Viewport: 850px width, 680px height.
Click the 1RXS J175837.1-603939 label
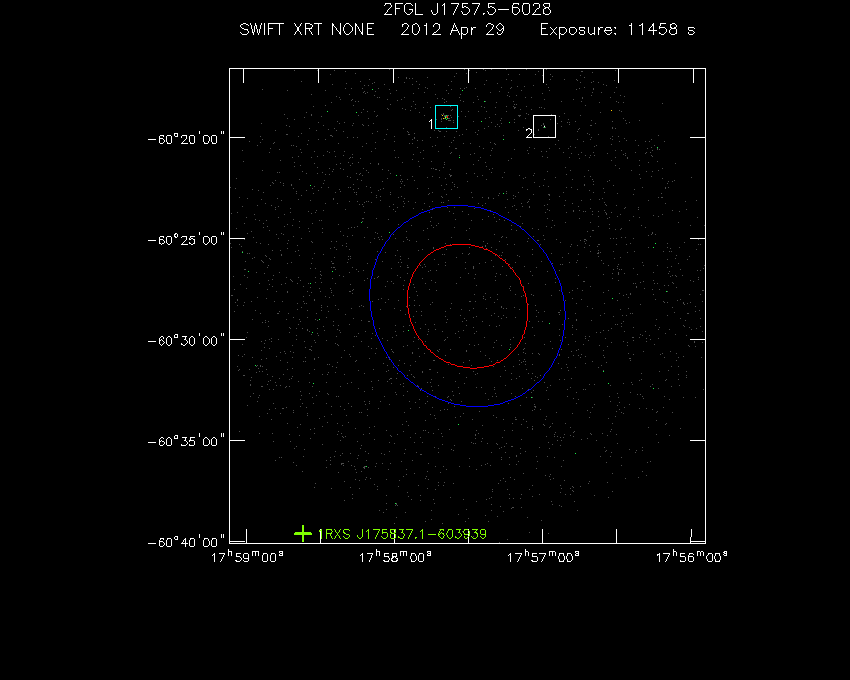coord(402,534)
